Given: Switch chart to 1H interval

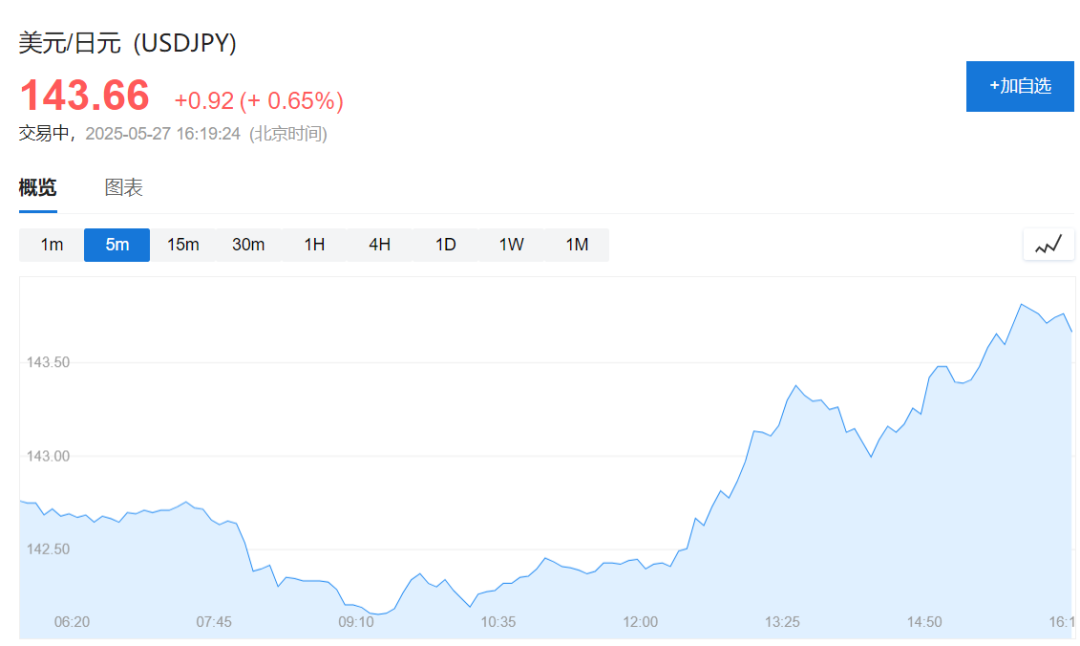Looking at the screenshot, I should pos(314,244).
